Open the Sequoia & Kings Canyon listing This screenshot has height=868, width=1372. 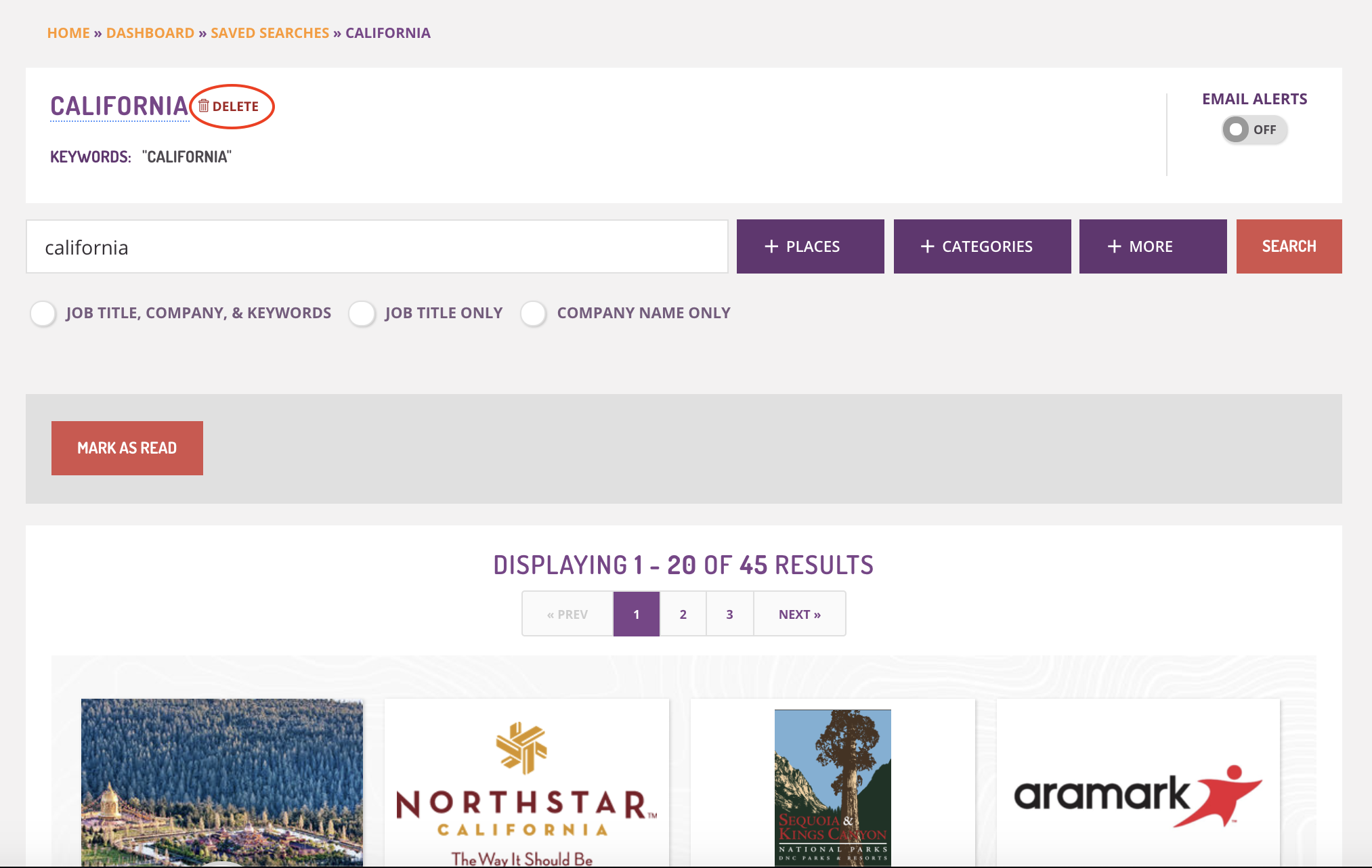coord(833,783)
